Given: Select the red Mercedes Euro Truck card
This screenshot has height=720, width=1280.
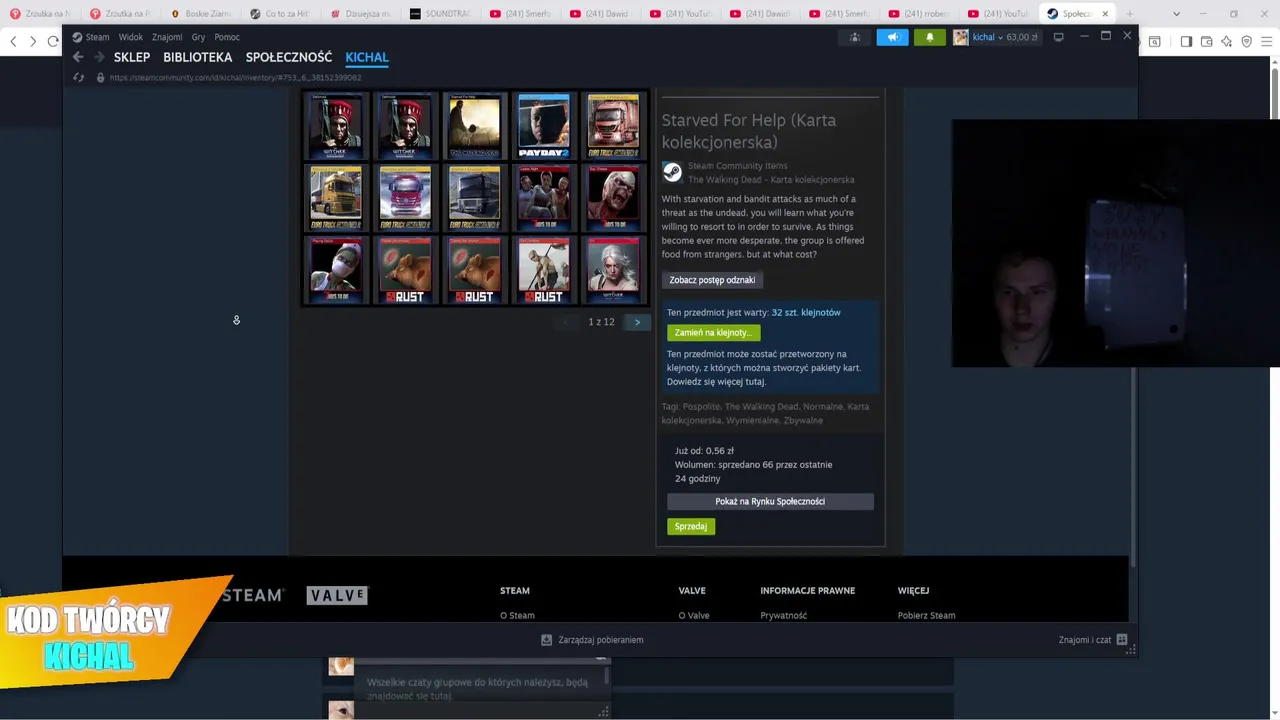Looking at the screenshot, I should [405, 197].
